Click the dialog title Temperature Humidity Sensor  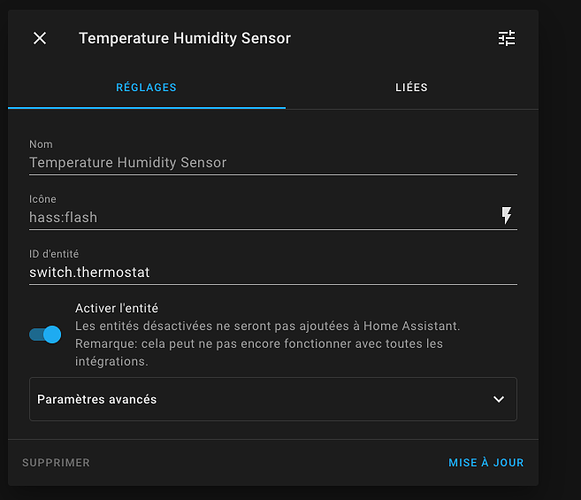coord(185,38)
